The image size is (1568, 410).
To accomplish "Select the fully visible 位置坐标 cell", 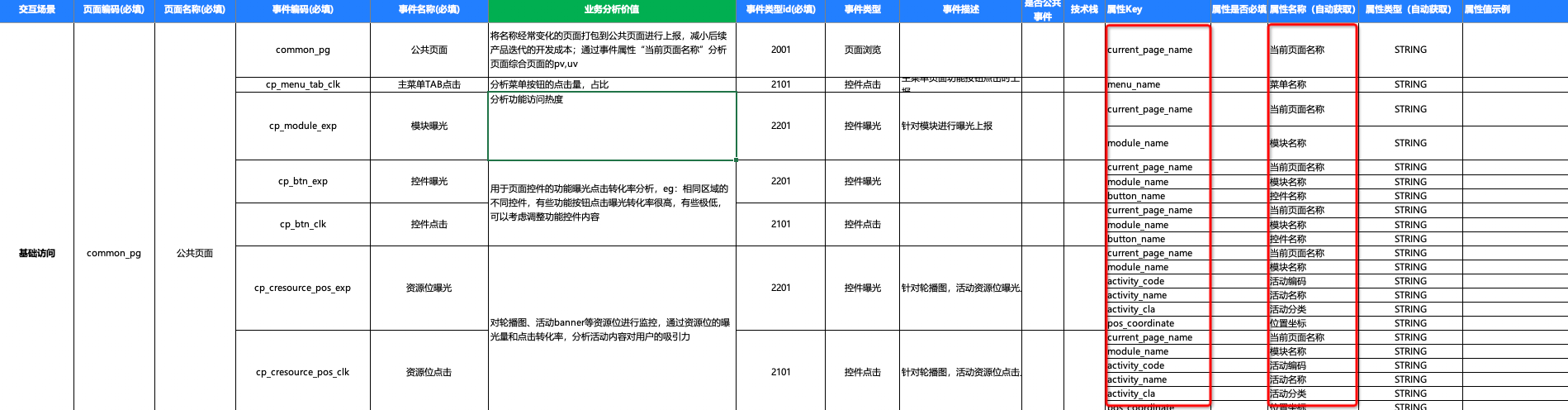I will tap(1312, 323).
